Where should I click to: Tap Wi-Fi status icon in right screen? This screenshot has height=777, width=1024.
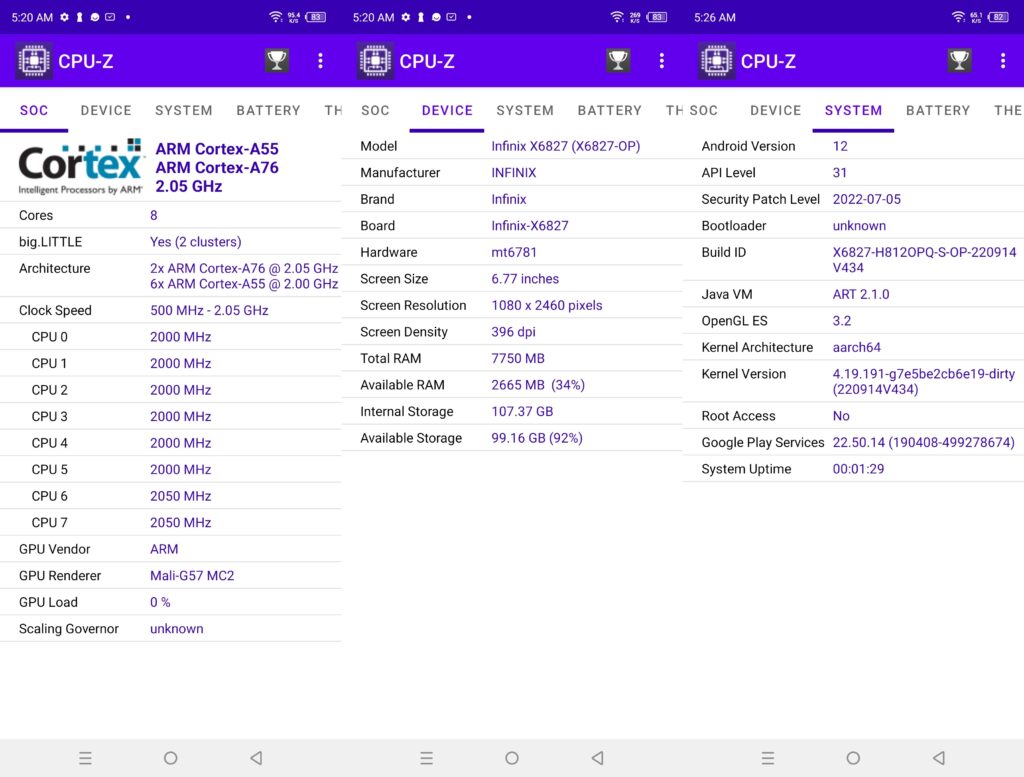click(x=958, y=17)
